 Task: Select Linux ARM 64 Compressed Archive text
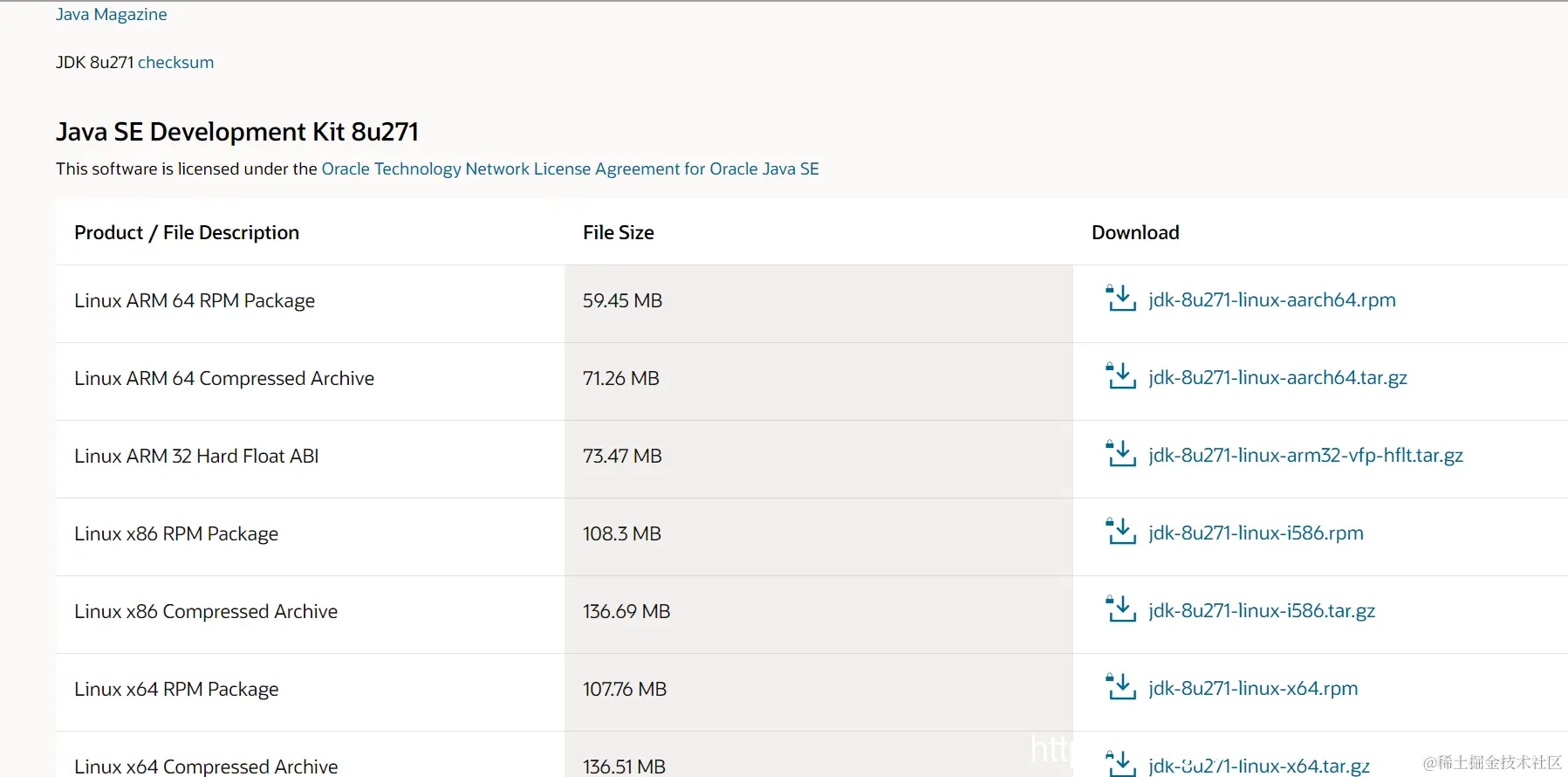coord(224,378)
